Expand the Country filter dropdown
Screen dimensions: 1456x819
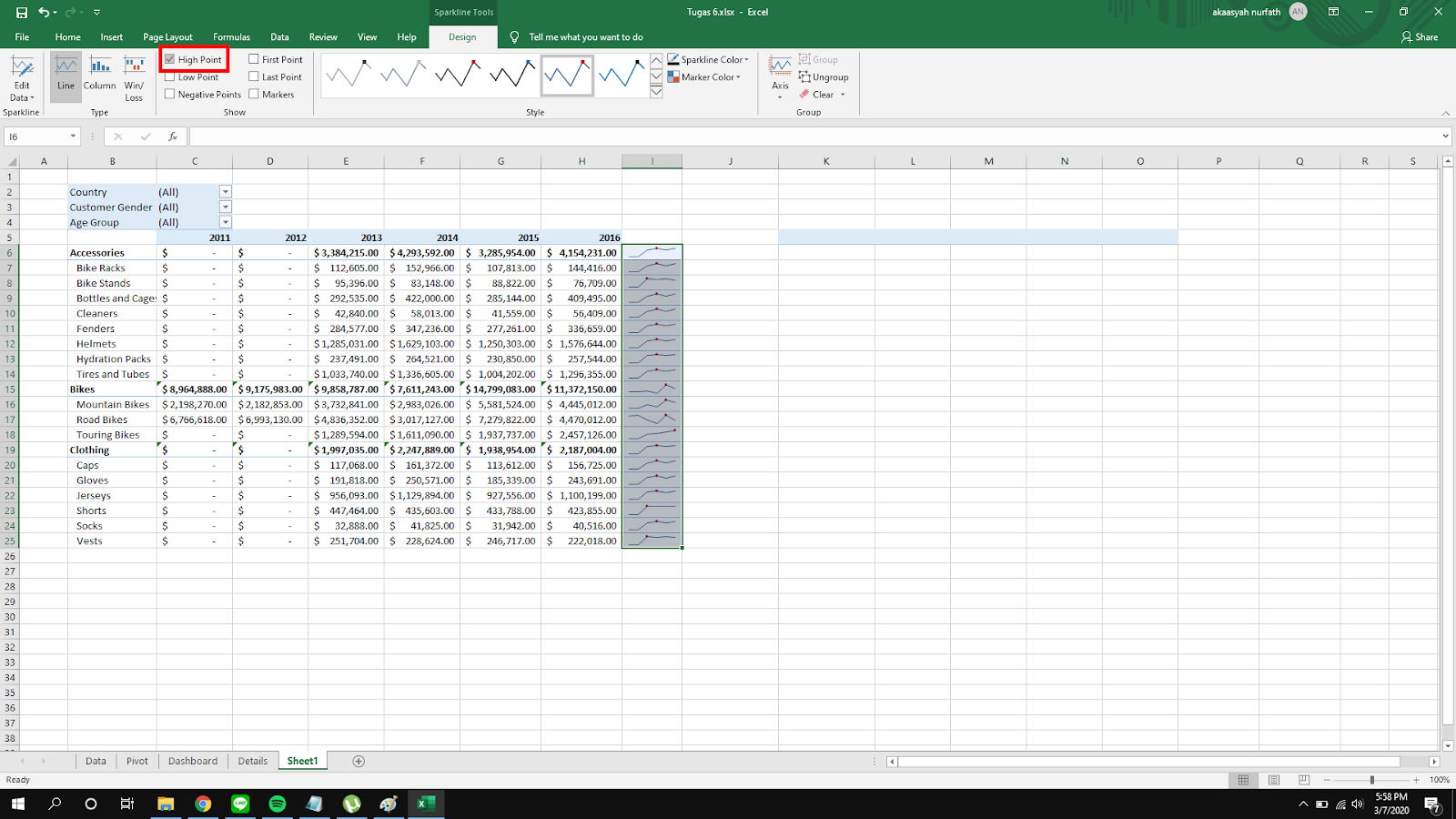(x=226, y=192)
